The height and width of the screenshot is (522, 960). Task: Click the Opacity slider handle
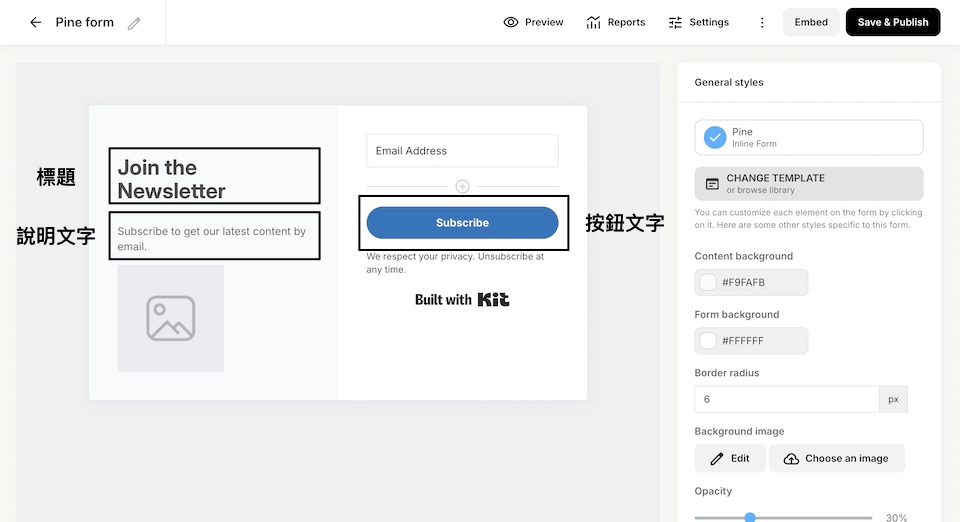point(750,517)
